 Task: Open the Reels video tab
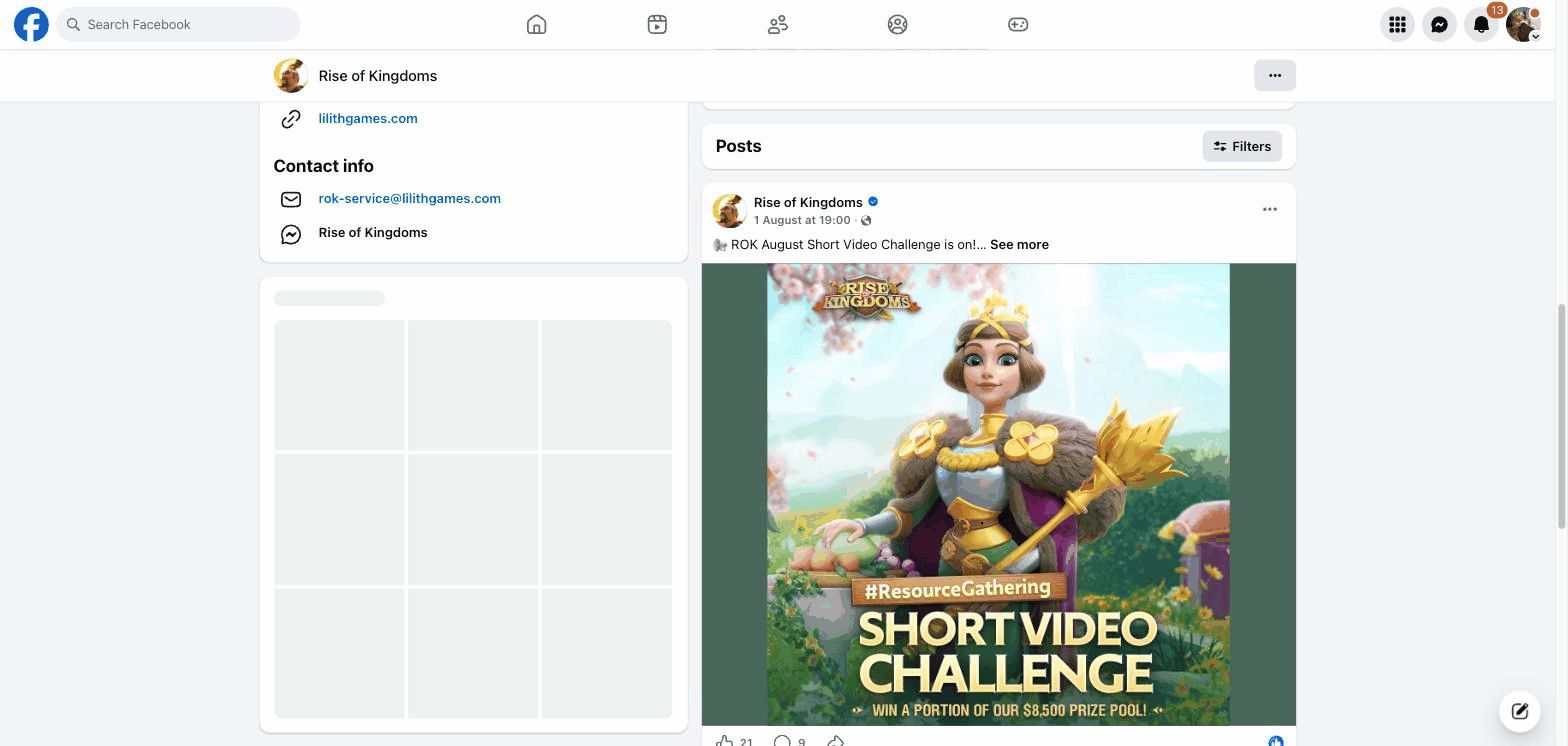657,24
